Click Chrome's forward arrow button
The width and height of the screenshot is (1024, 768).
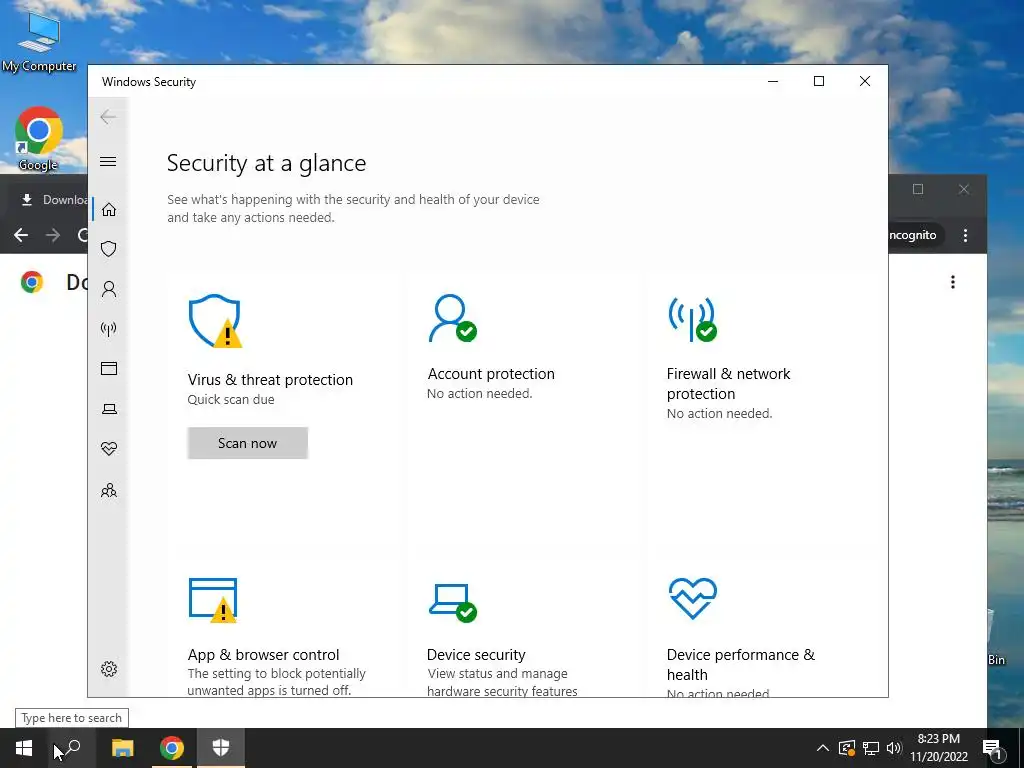(53, 235)
